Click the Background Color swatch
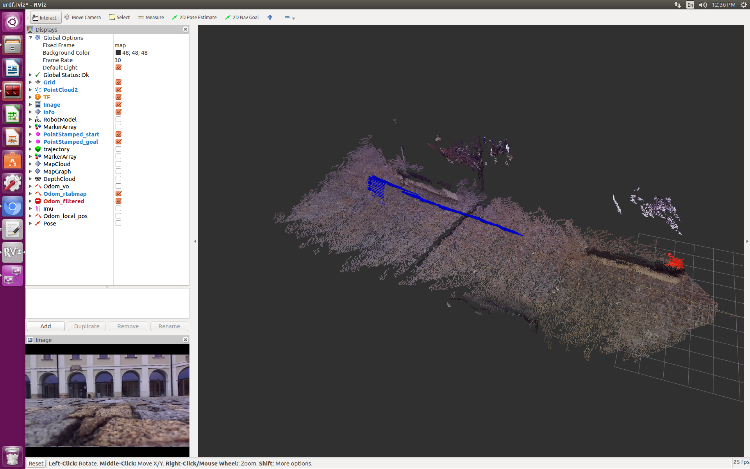 (x=117, y=52)
